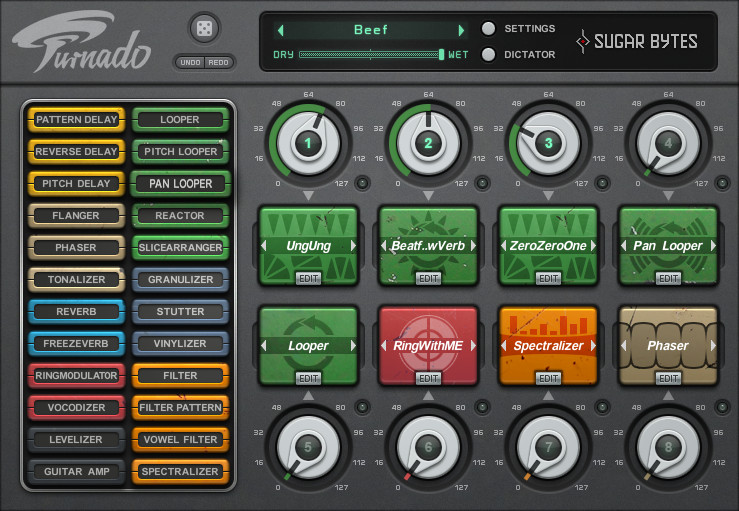Screen dimensions: 739x511
Task: Toggle the small LED above knob 8
Action: pos(723,407)
